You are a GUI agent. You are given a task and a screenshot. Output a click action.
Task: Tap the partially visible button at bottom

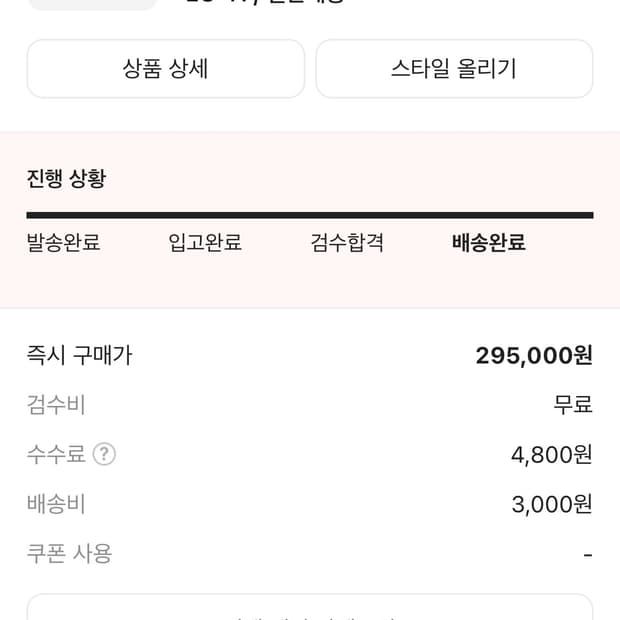click(310, 609)
